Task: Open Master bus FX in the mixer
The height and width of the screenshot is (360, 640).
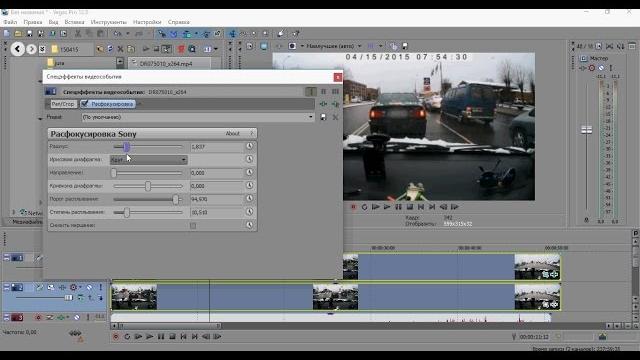Action: tap(583, 68)
